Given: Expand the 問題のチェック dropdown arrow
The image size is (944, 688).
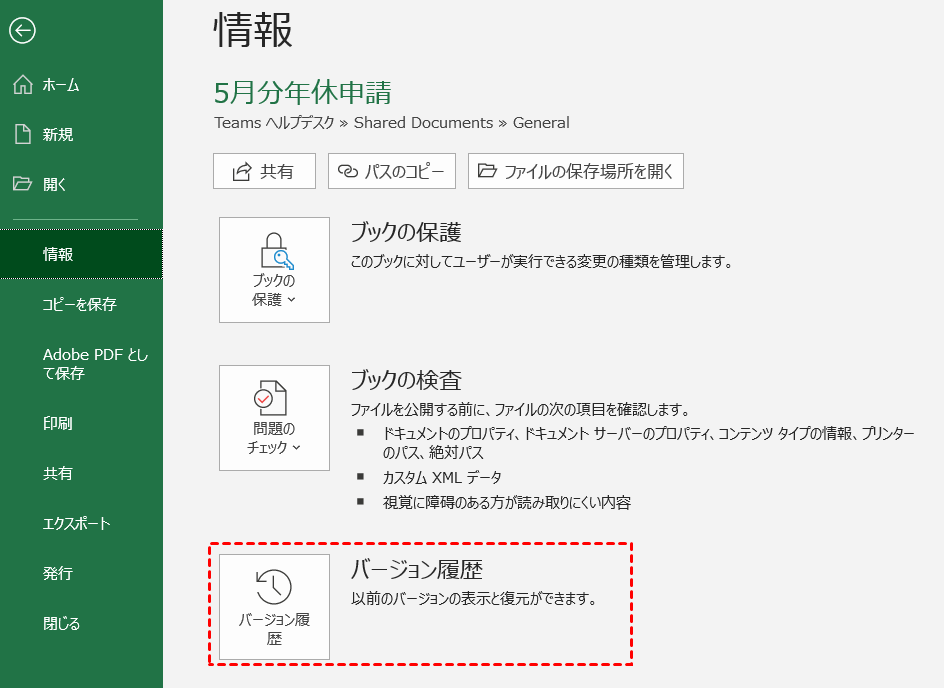Looking at the screenshot, I should tap(297, 448).
